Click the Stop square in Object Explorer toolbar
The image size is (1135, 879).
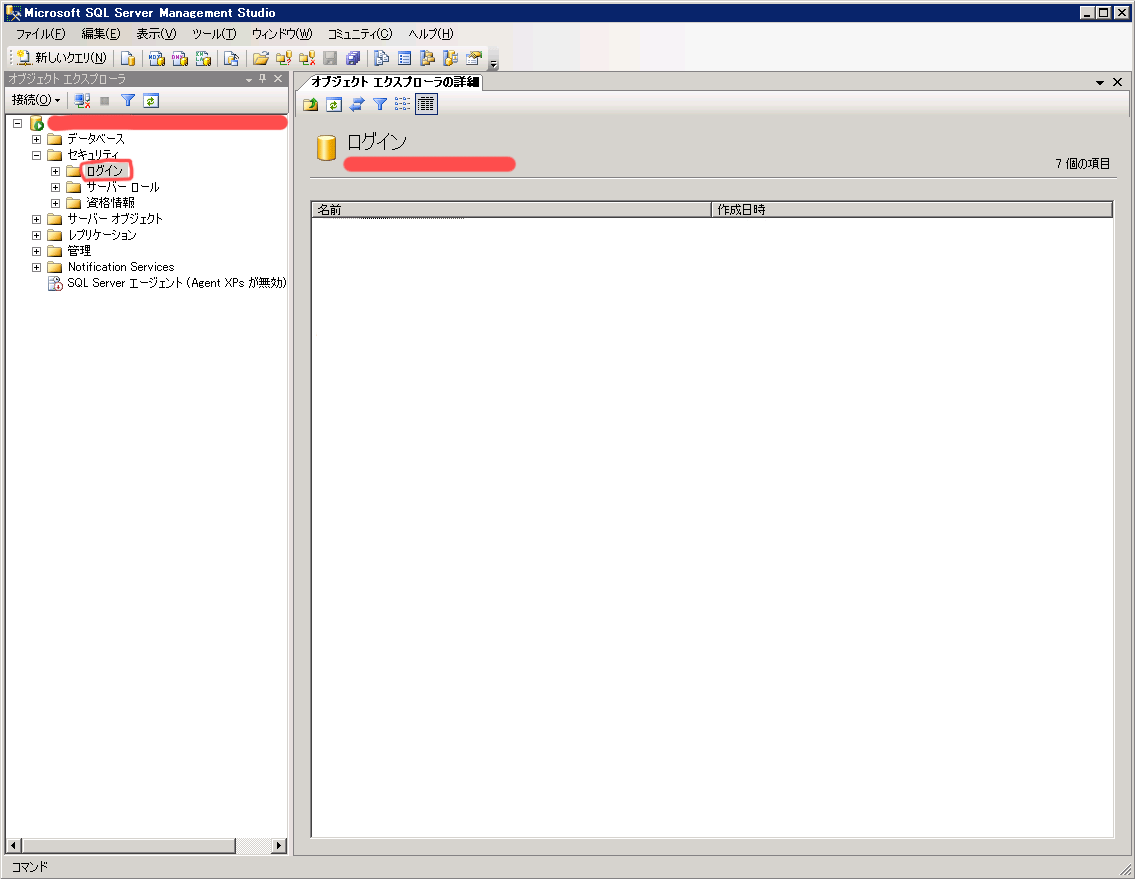[105, 101]
